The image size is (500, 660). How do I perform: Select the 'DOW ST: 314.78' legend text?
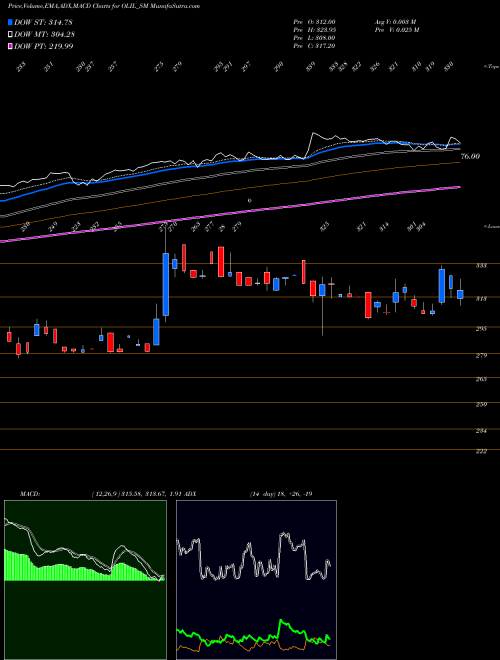[x=43, y=22]
